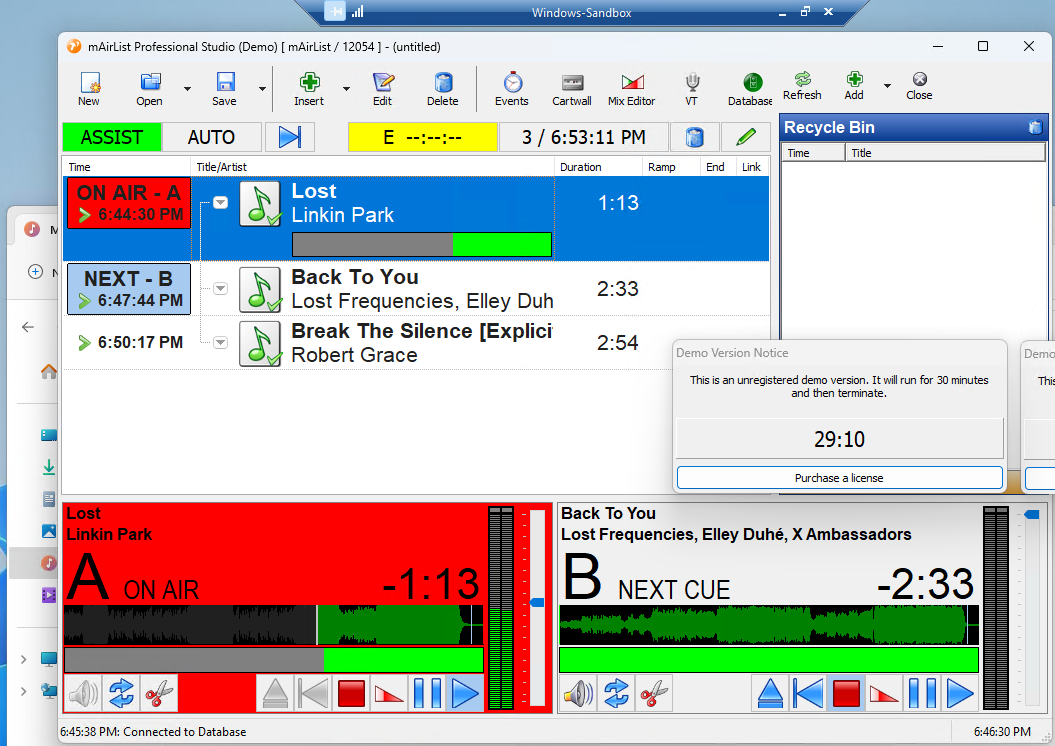Create a new playlist with New

click(89, 89)
